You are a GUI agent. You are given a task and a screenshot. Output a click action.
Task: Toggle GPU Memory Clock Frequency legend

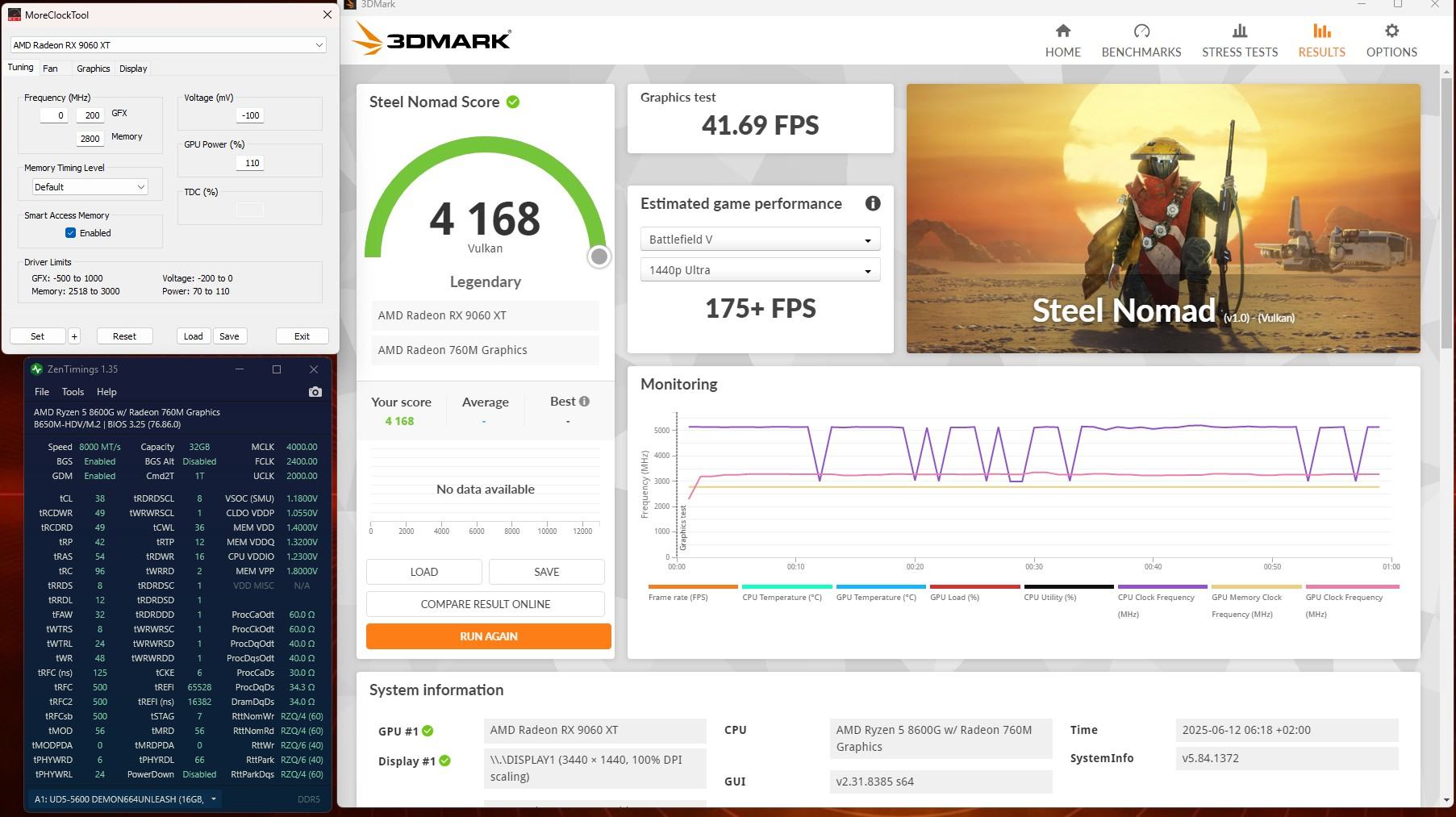1256,602
